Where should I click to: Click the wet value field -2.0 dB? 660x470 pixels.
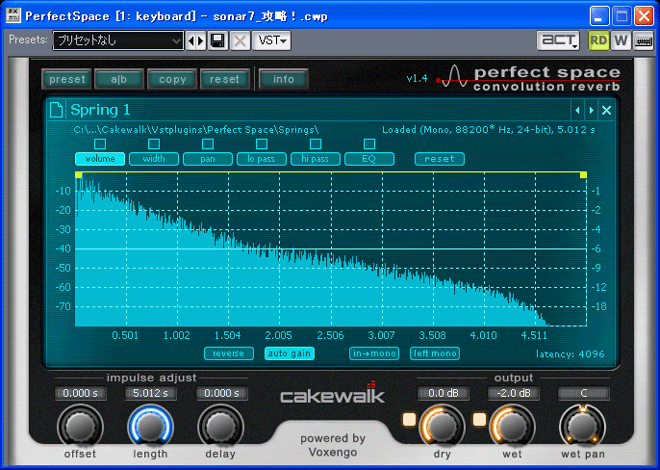[514, 393]
